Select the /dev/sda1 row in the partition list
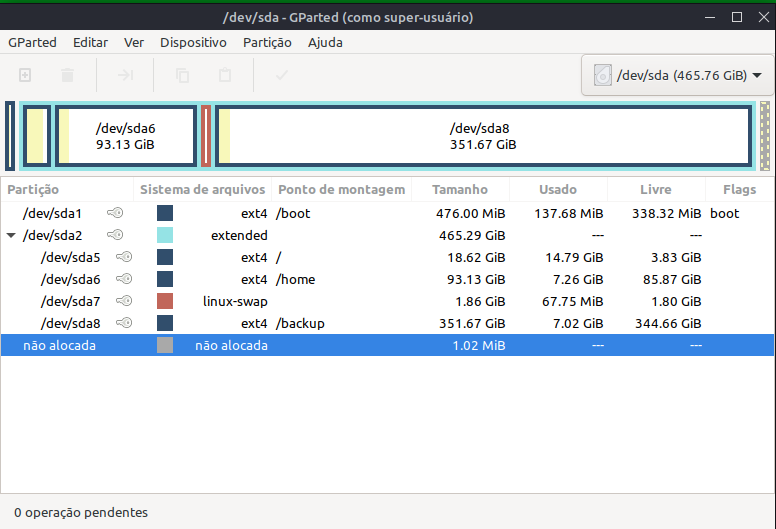Screen dimensions: 776x529 pos(387,213)
